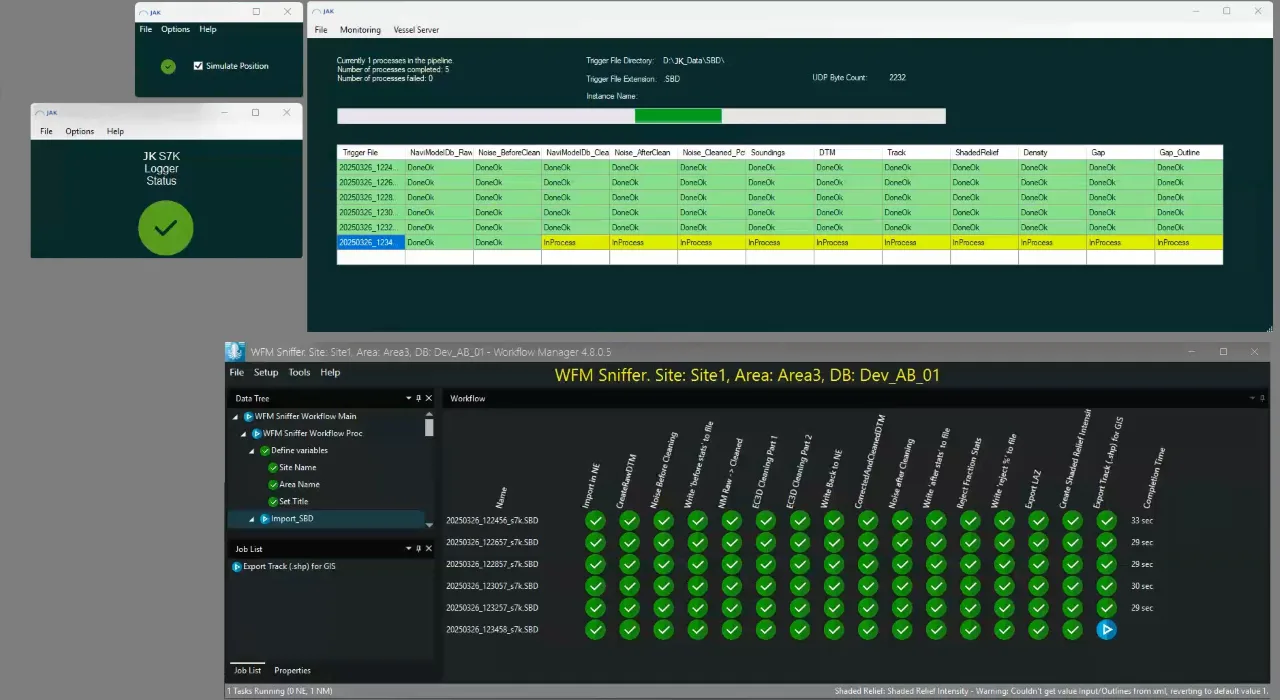Click the Define variables success icon
The image size is (1280, 700).
coord(263,450)
